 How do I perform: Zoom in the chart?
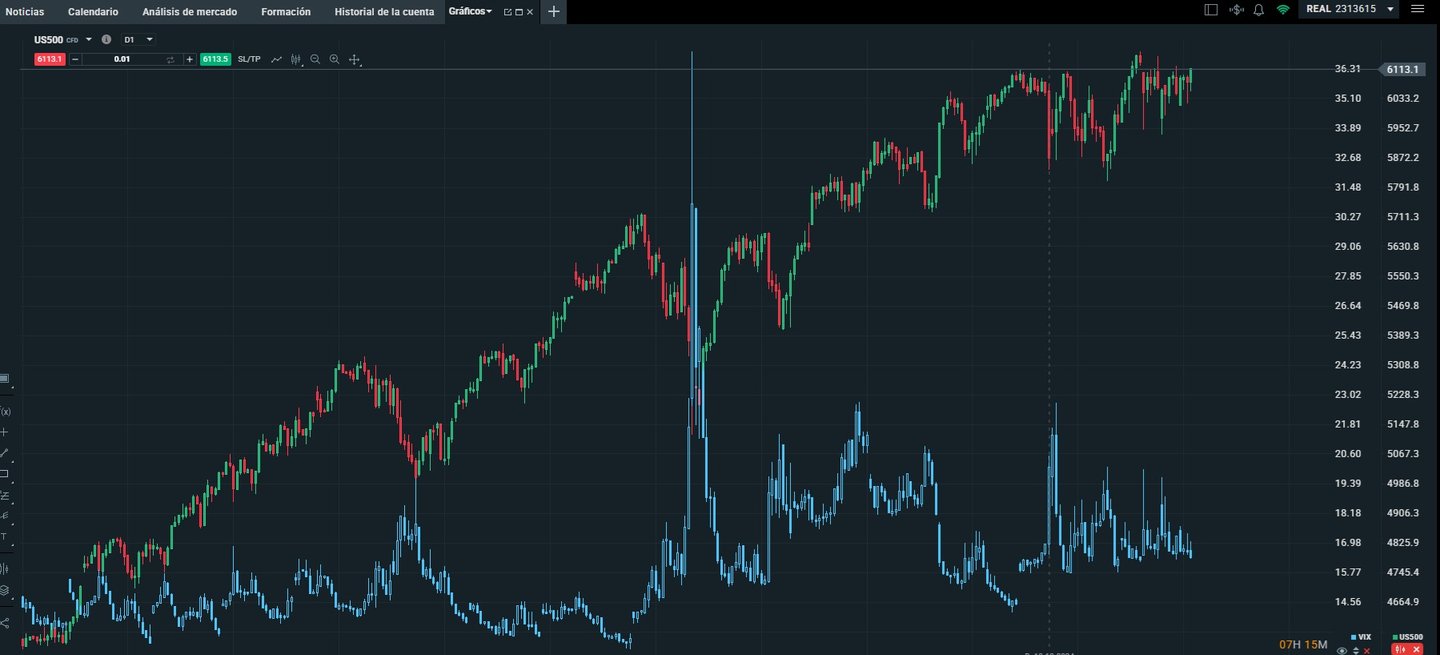334,59
